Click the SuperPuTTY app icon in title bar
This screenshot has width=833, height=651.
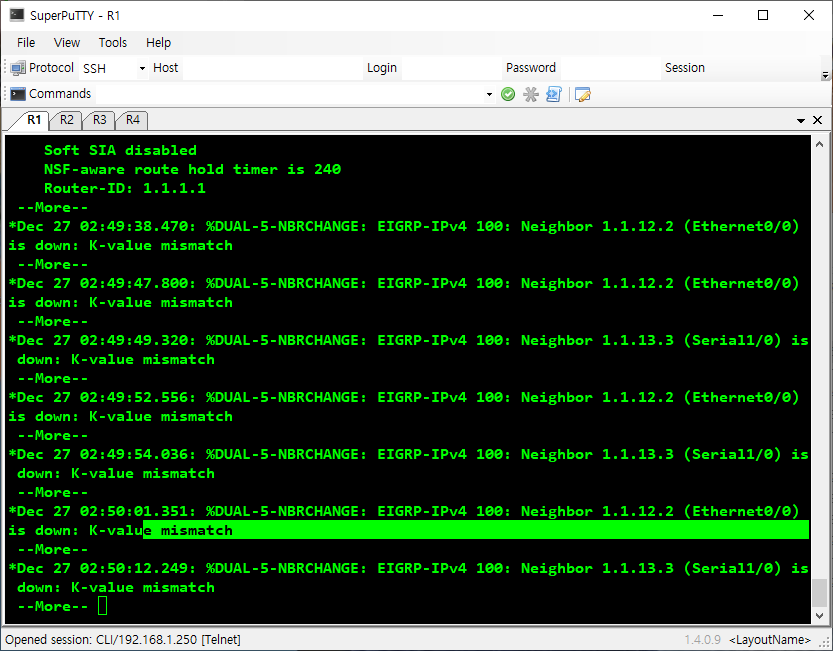17,15
